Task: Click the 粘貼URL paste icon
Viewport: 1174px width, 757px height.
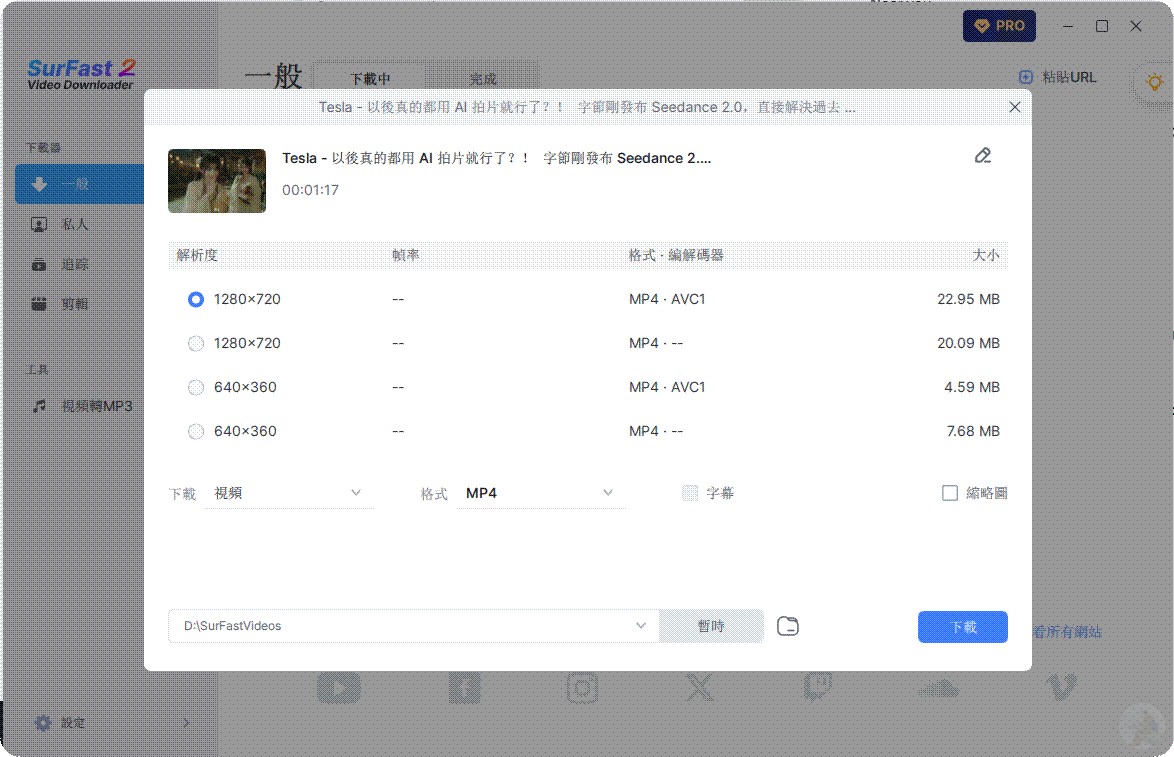Action: (x=1026, y=77)
